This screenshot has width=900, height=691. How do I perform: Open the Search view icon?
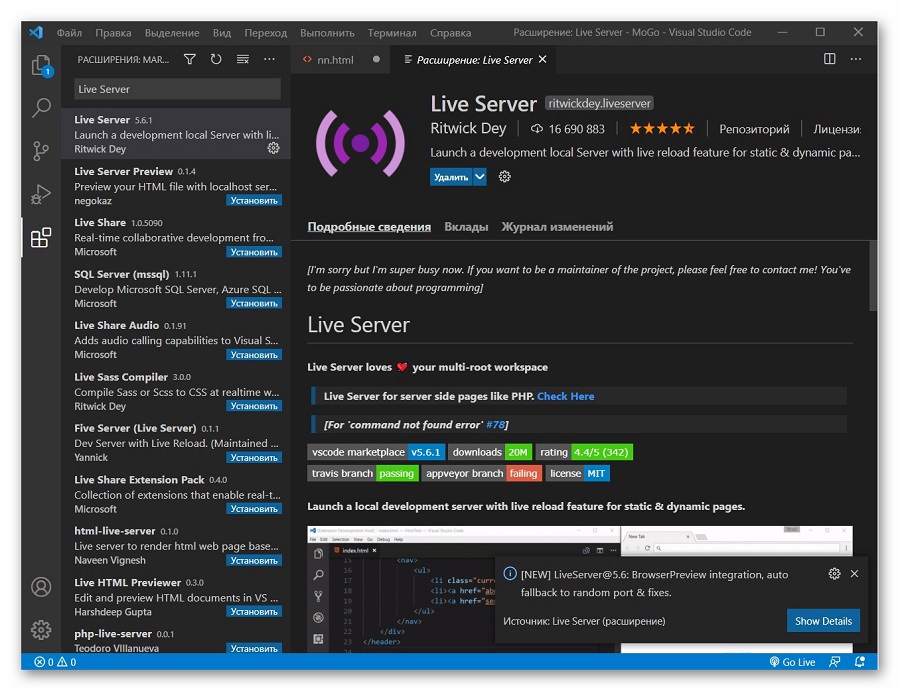(41, 107)
